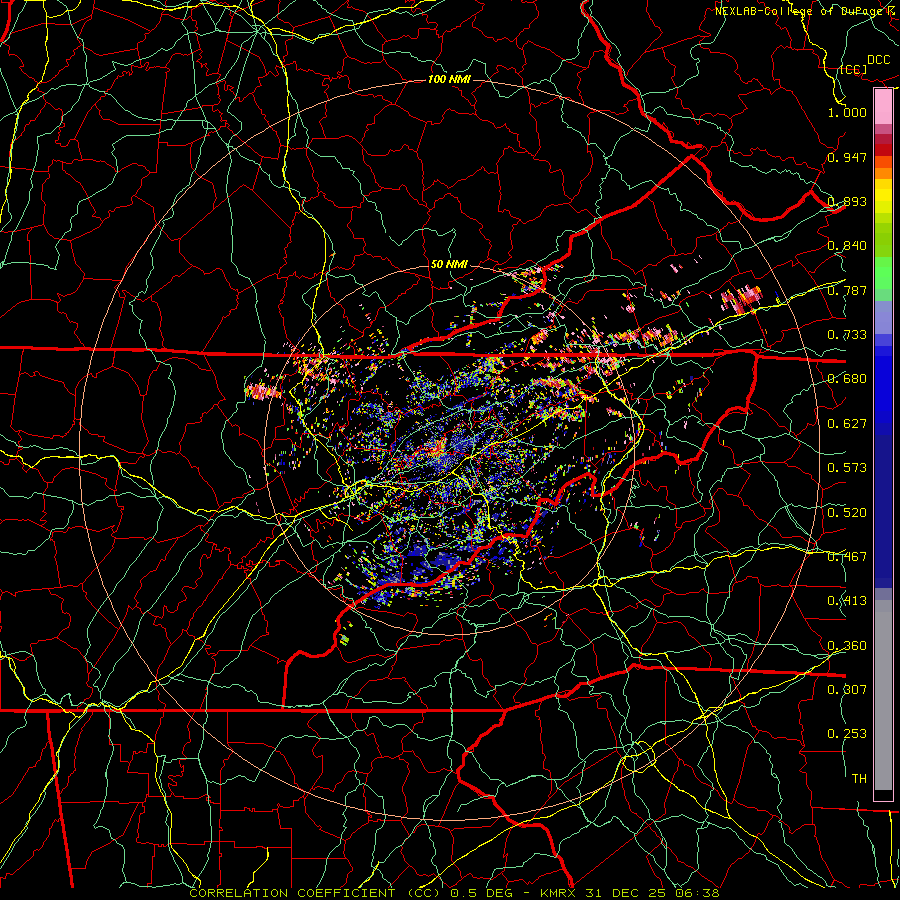900x900 pixels.
Task: Click the 0.787 scale value
Action: click(x=847, y=290)
